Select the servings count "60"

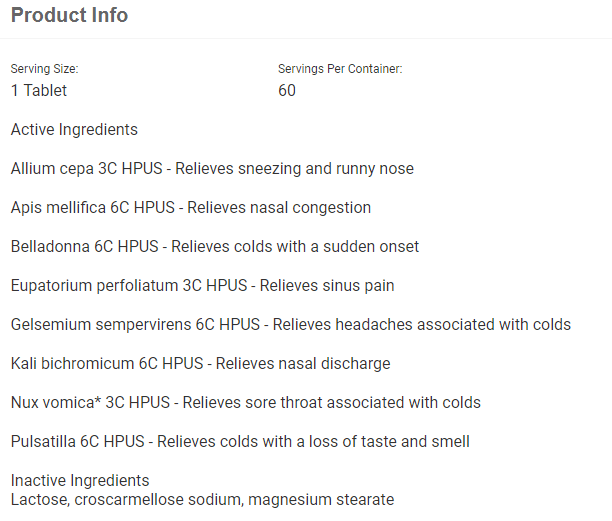[287, 90]
